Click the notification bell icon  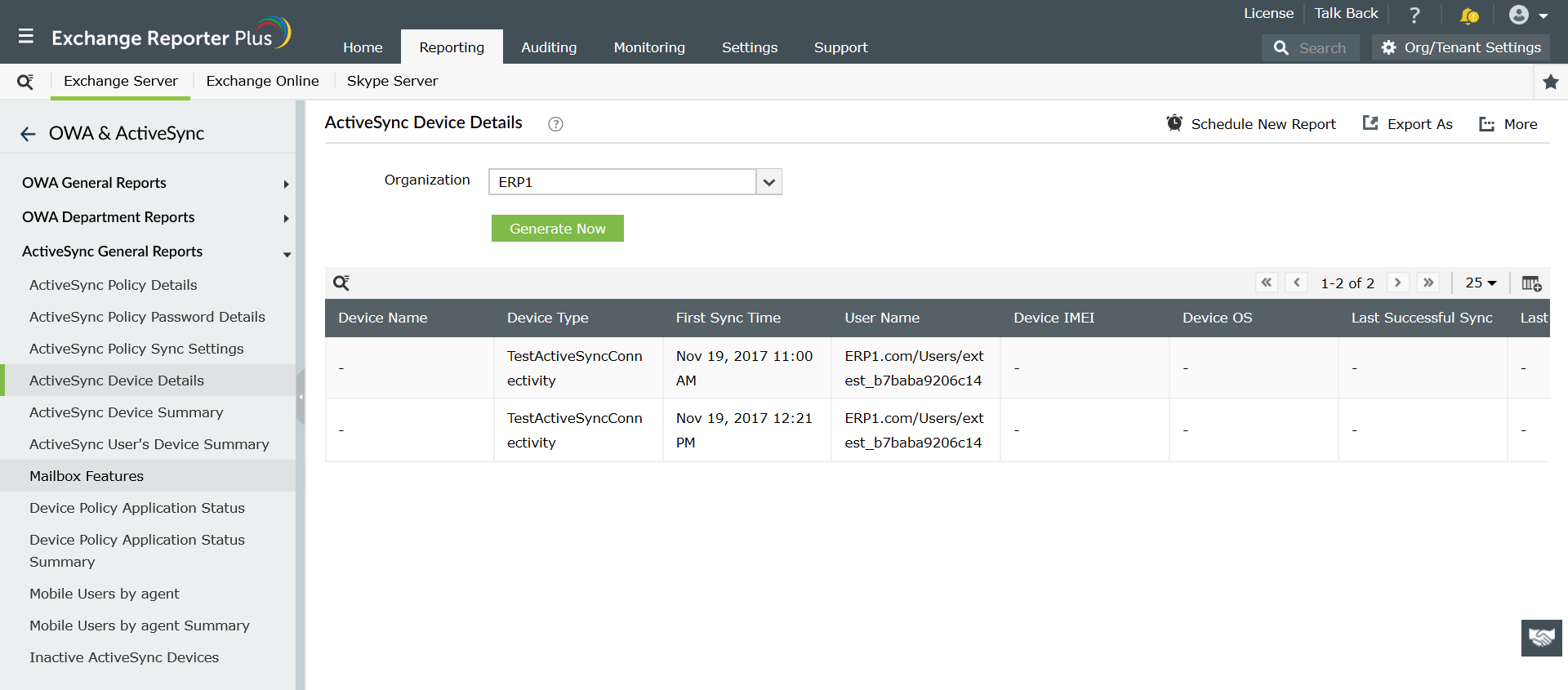(1468, 16)
